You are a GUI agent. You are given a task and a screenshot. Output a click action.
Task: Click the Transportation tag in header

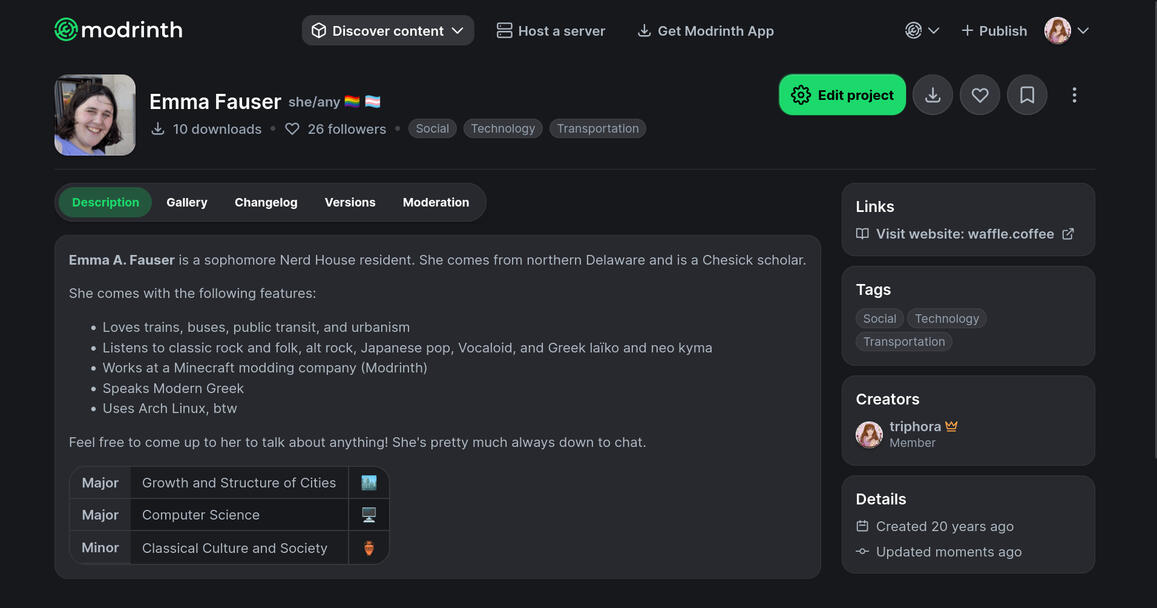coord(598,128)
